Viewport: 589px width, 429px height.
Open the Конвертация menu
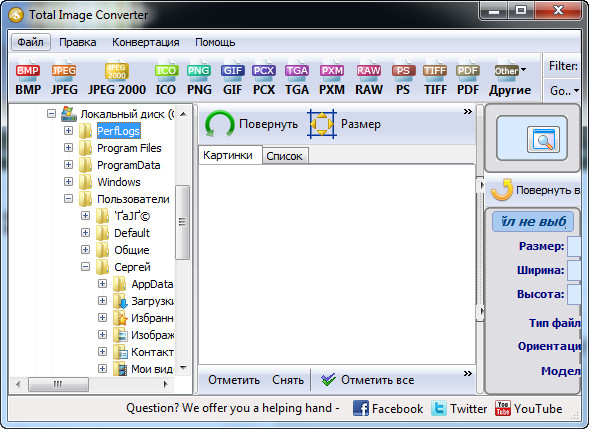click(146, 42)
